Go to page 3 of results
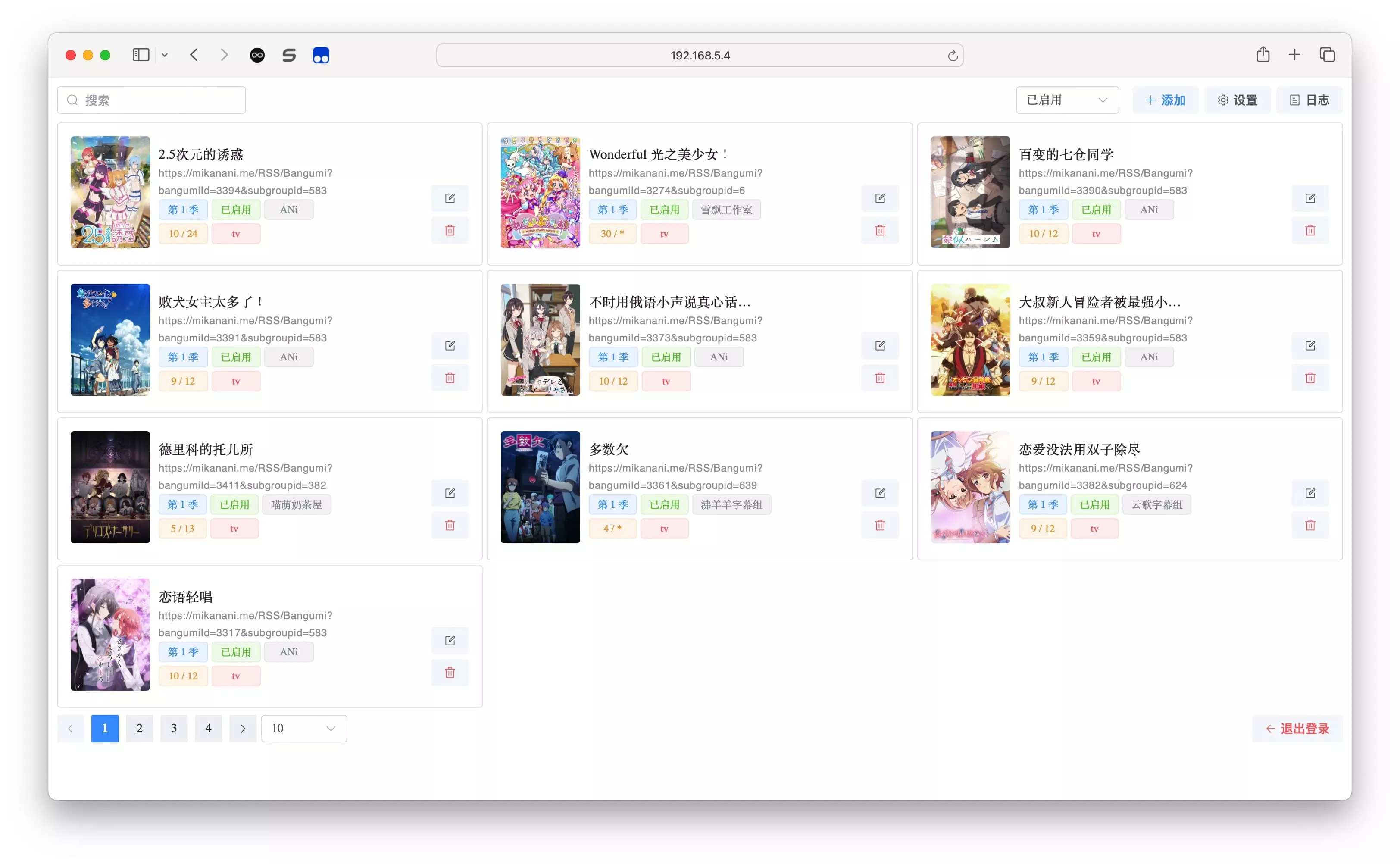 pos(174,728)
